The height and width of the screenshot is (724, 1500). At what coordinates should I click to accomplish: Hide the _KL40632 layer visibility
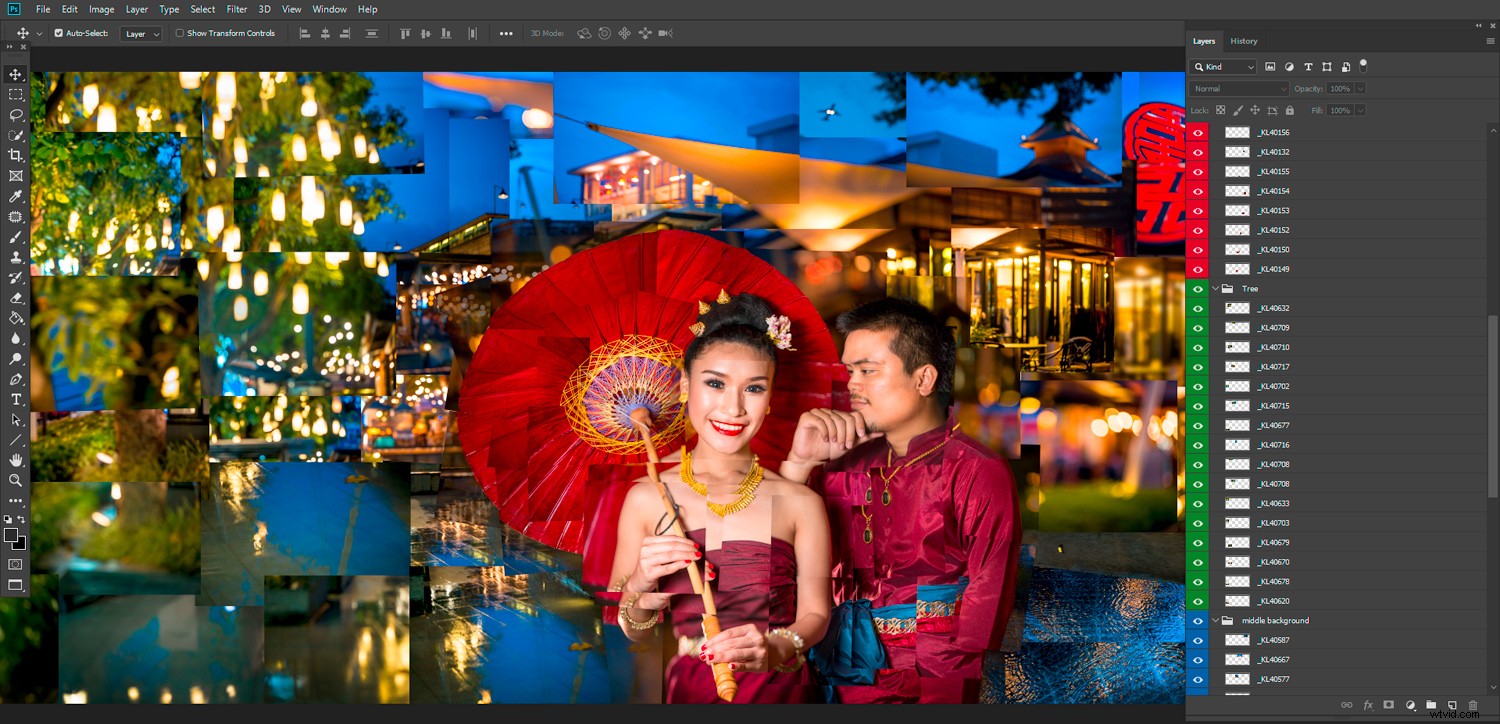pyautogui.click(x=1197, y=308)
